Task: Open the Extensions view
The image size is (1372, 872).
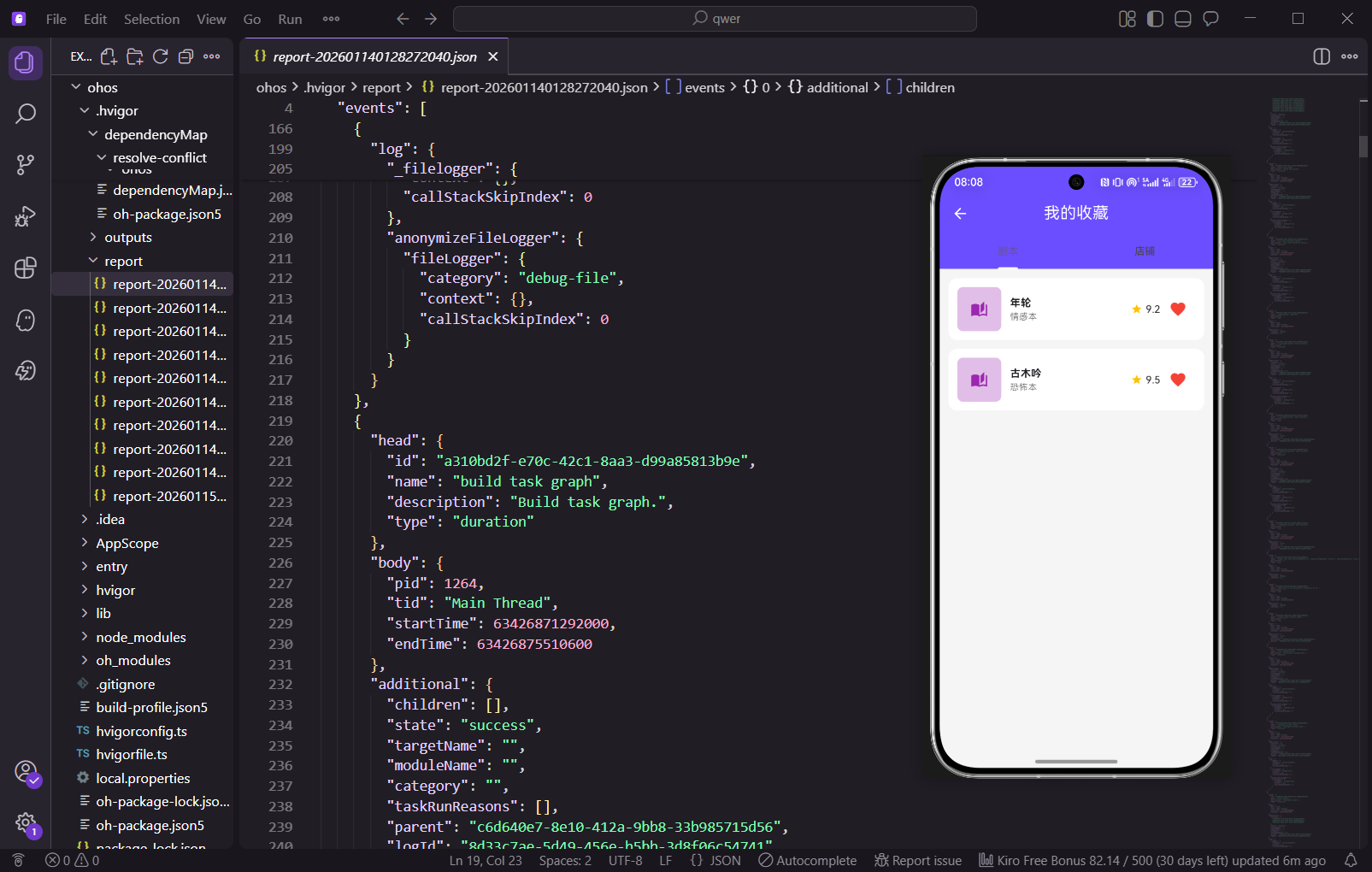Action: (x=26, y=268)
